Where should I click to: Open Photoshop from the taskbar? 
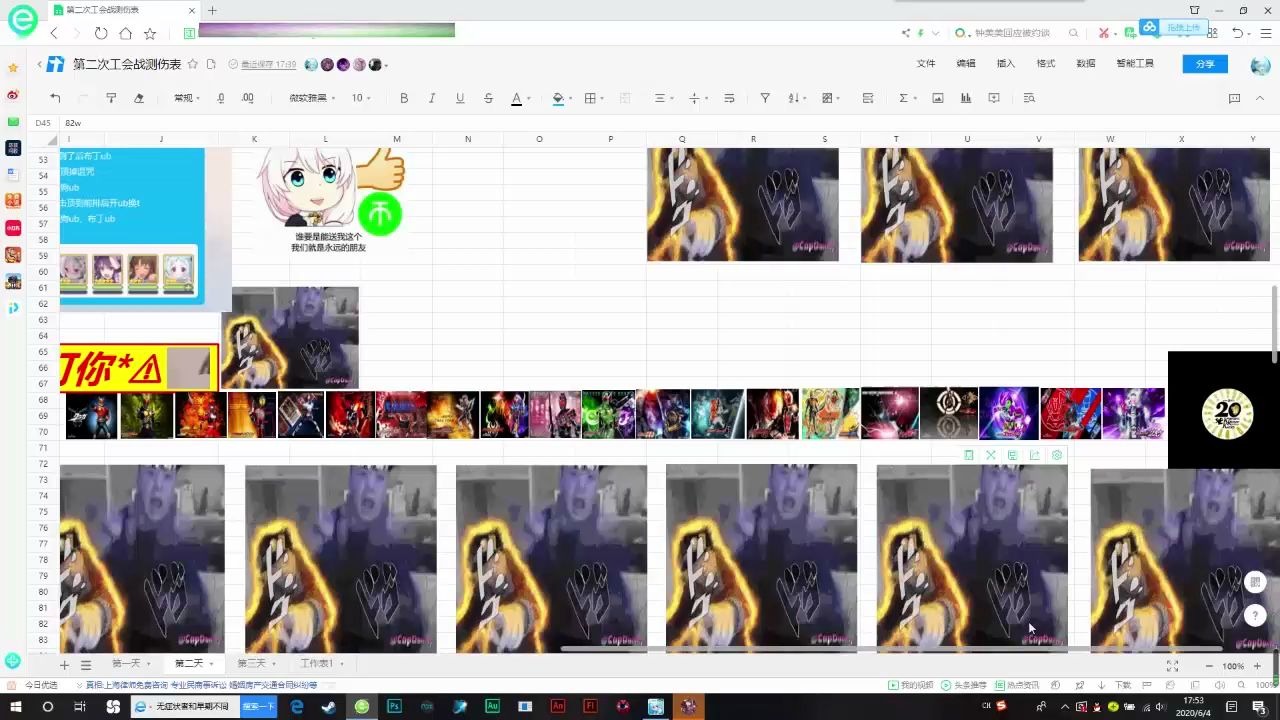tap(395, 706)
